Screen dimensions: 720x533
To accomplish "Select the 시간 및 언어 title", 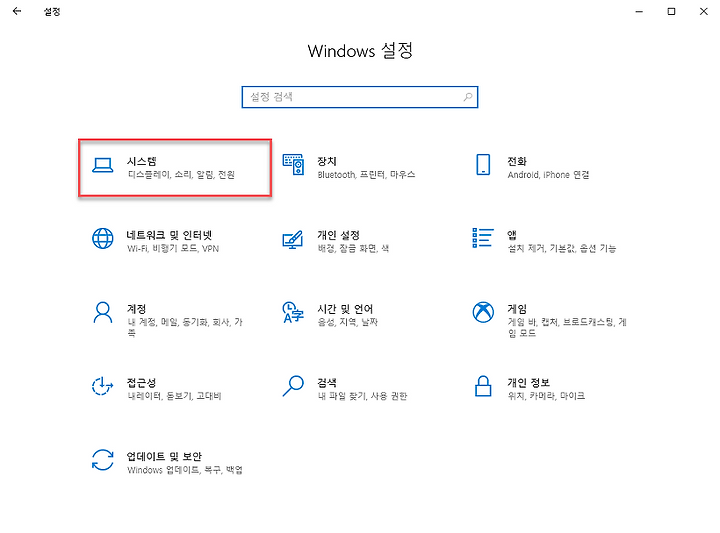I will tap(345, 309).
